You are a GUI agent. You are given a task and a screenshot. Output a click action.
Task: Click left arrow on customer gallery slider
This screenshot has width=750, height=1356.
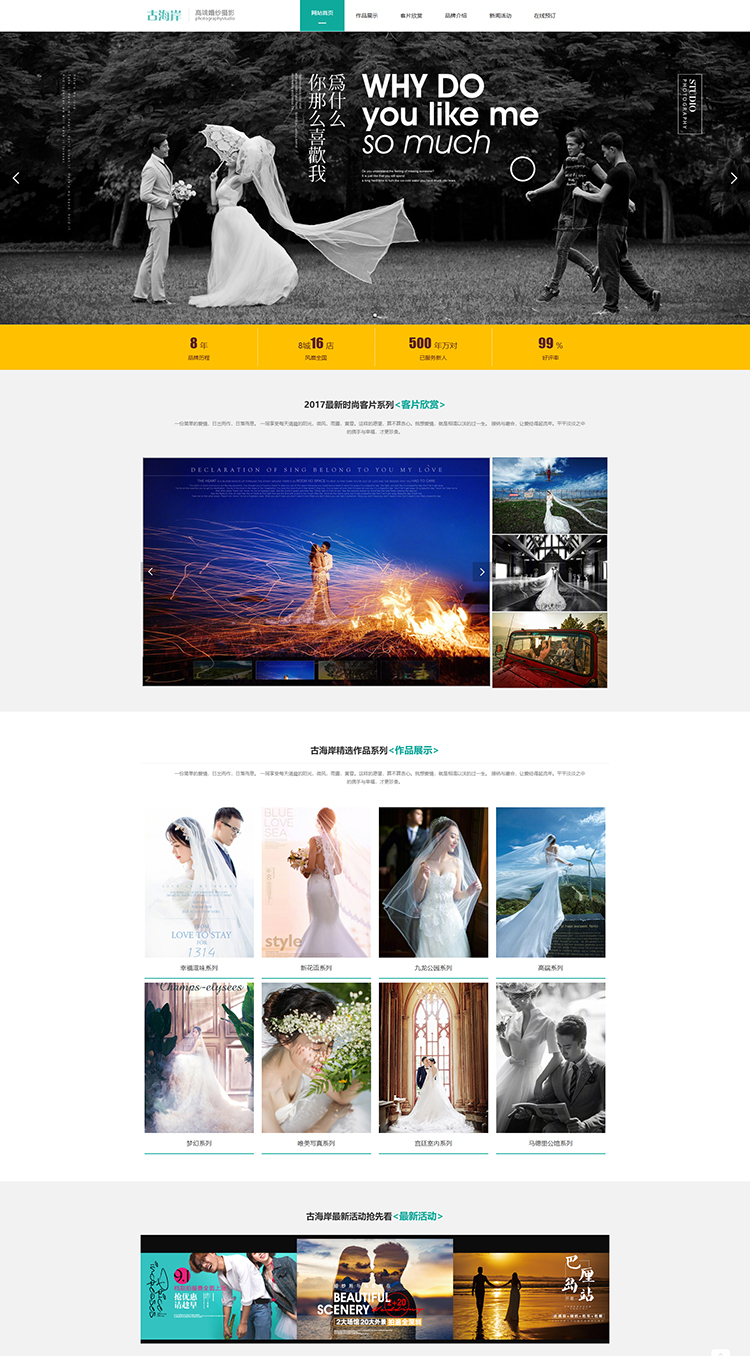[x=151, y=572]
